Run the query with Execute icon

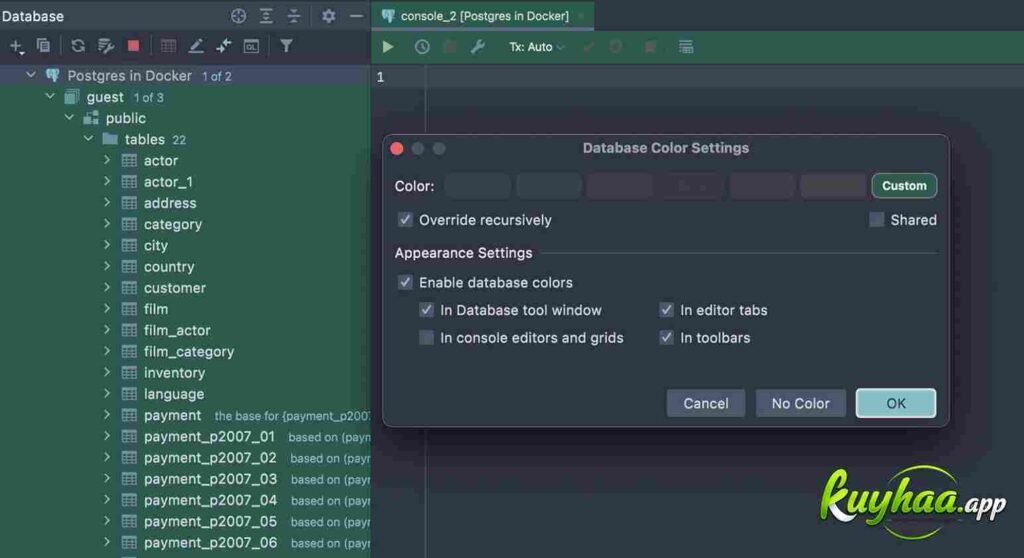pyautogui.click(x=388, y=46)
